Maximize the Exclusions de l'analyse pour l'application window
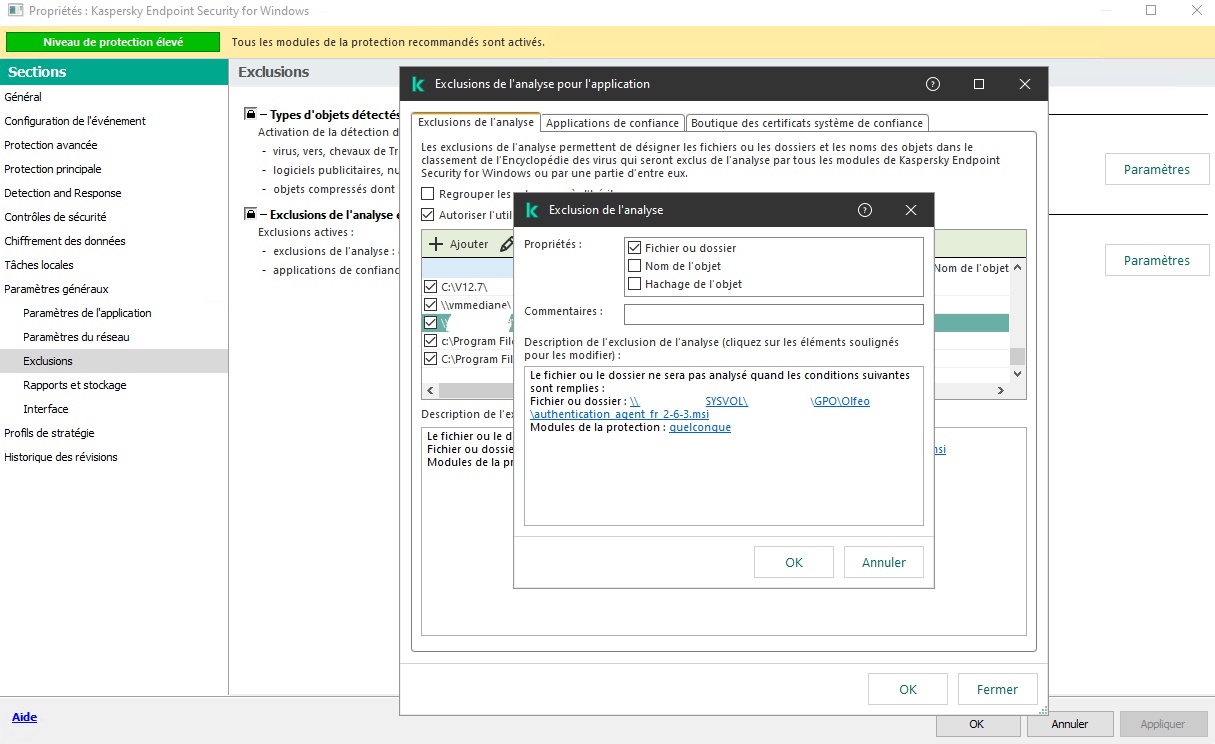1215x744 pixels. 979,84
